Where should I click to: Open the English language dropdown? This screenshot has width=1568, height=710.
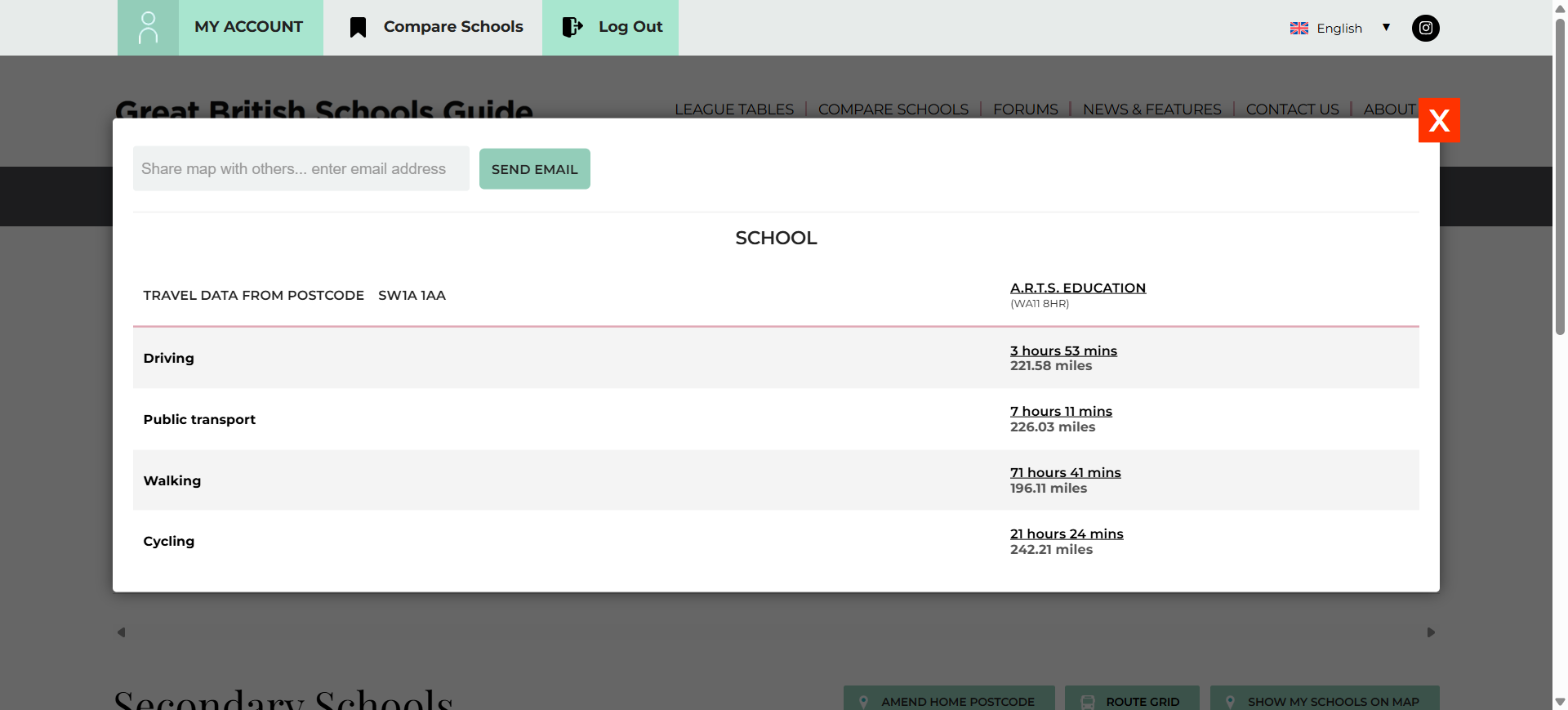pyautogui.click(x=1339, y=28)
